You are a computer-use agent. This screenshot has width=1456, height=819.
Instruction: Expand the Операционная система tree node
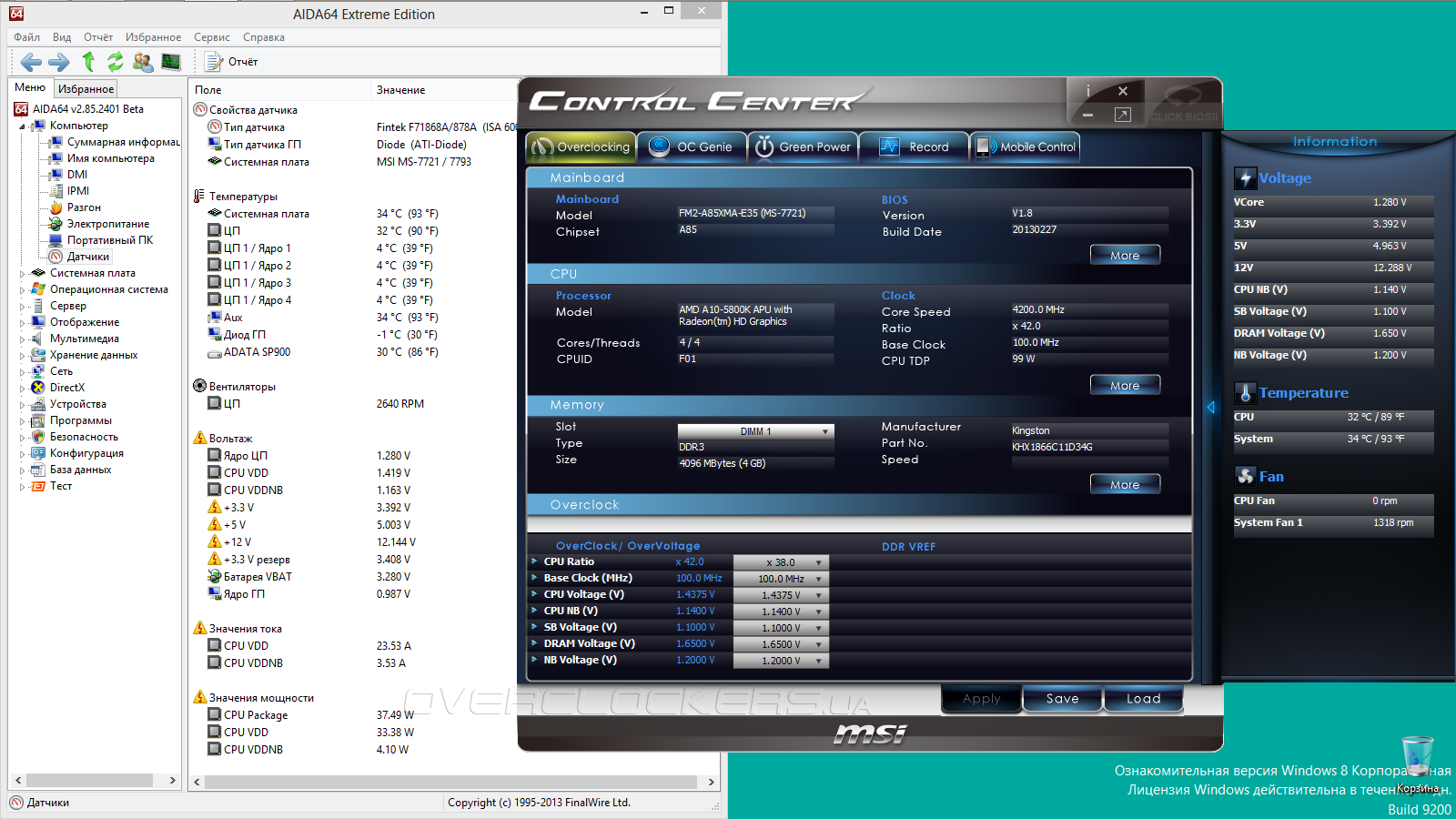pos(22,289)
